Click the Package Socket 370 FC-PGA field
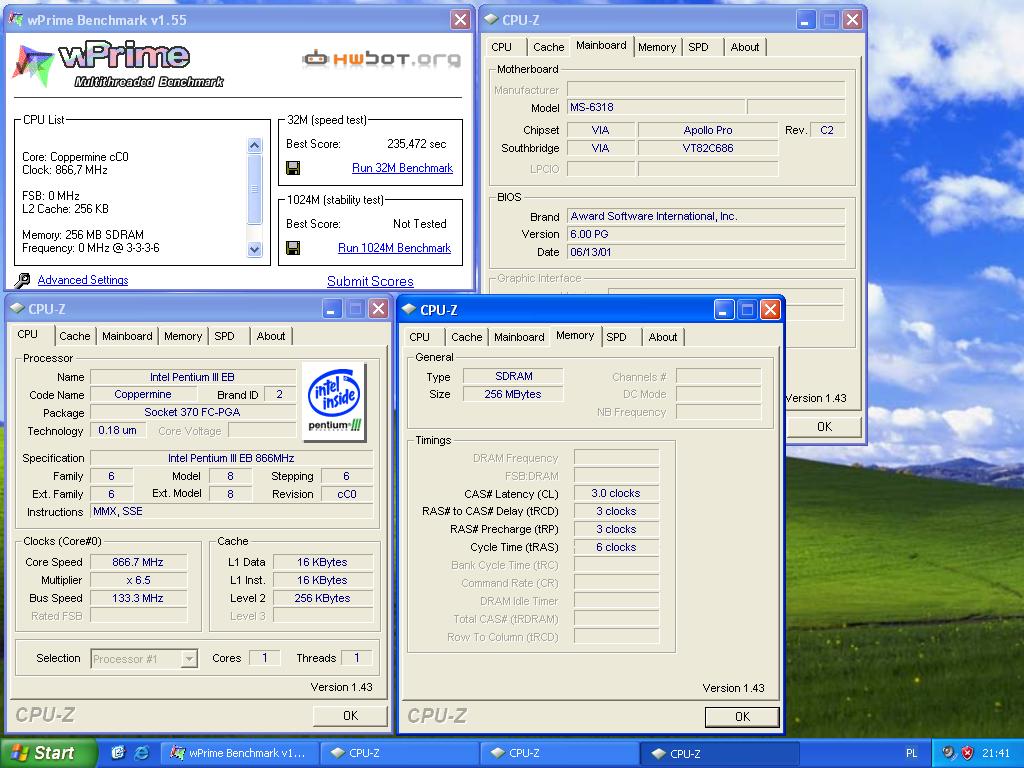The width and height of the screenshot is (1024, 768). 192,413
